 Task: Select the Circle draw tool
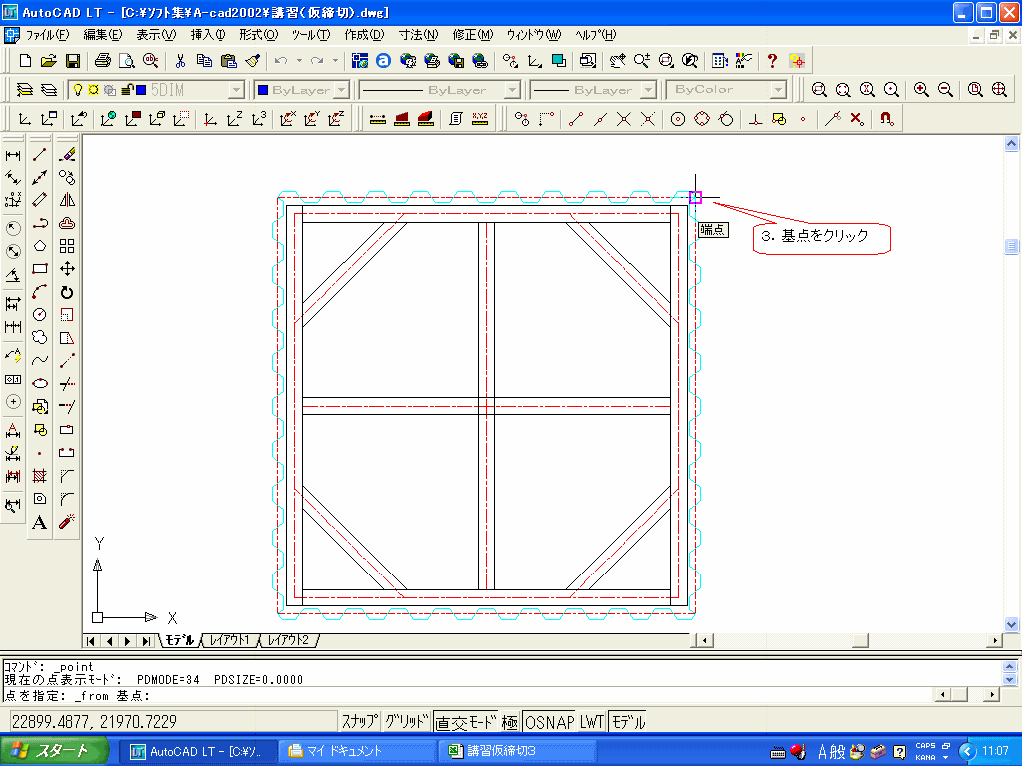(x=40, y=314)
